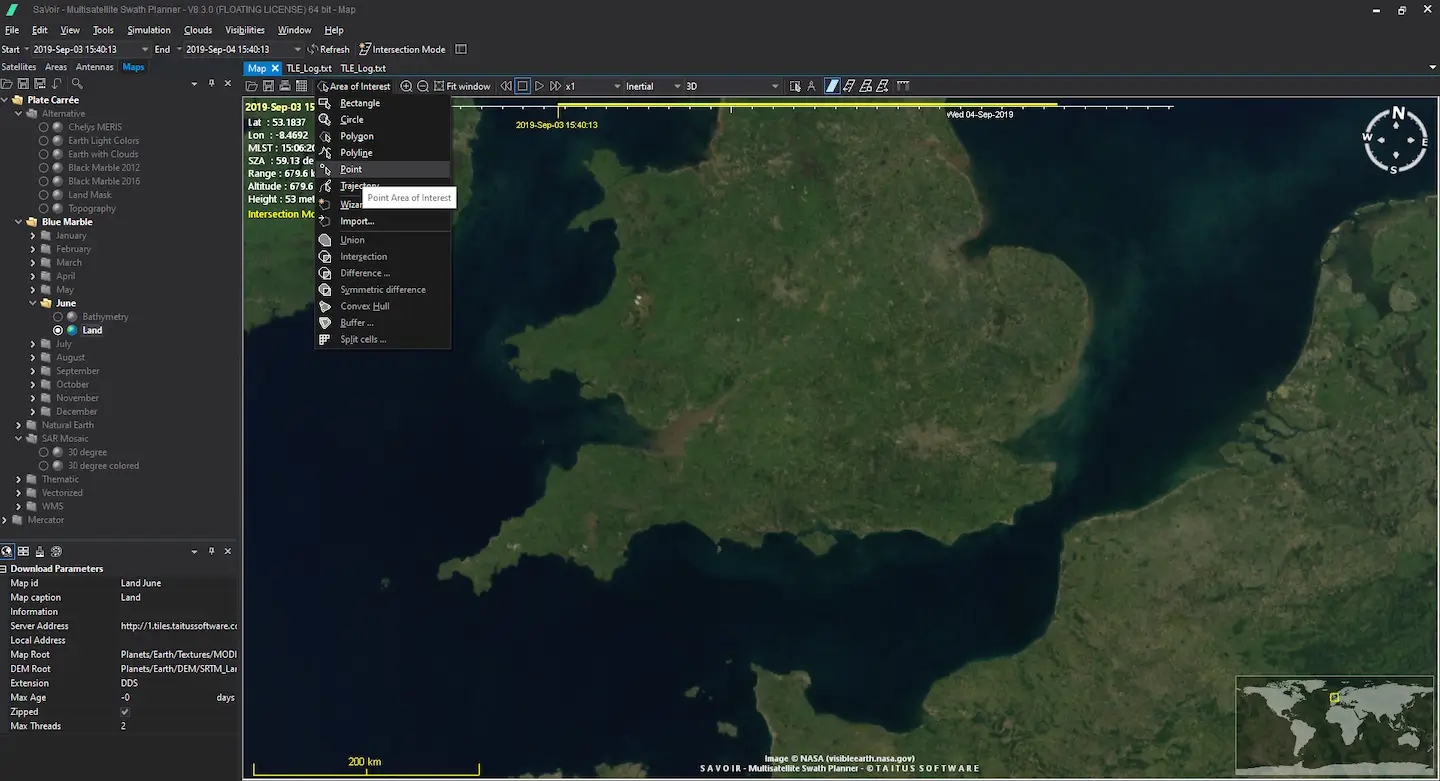
Task: Click the Convex Hull icon
Action: coord(324,306)
